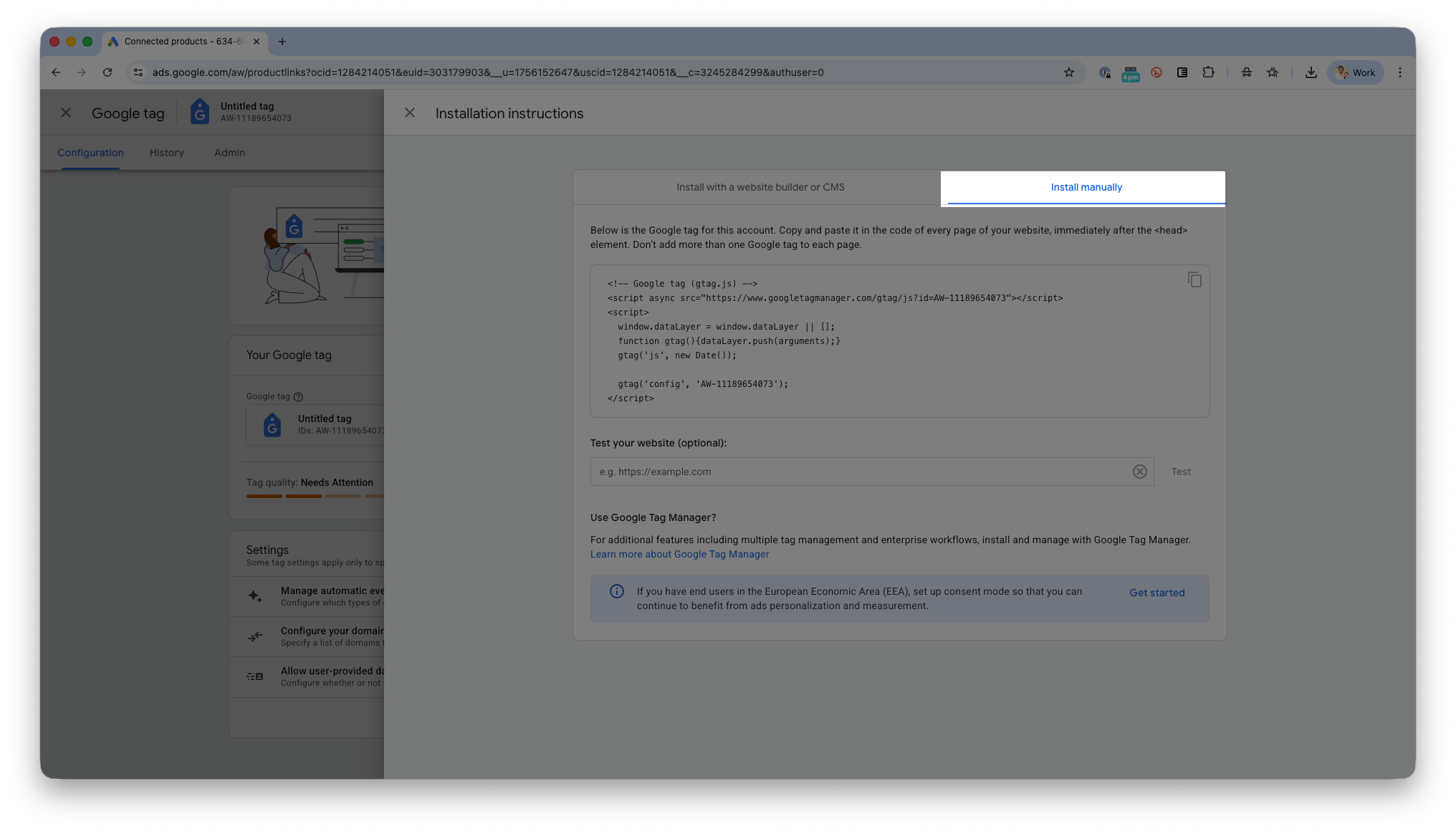View site information icon in address bar

pos(138,72)
